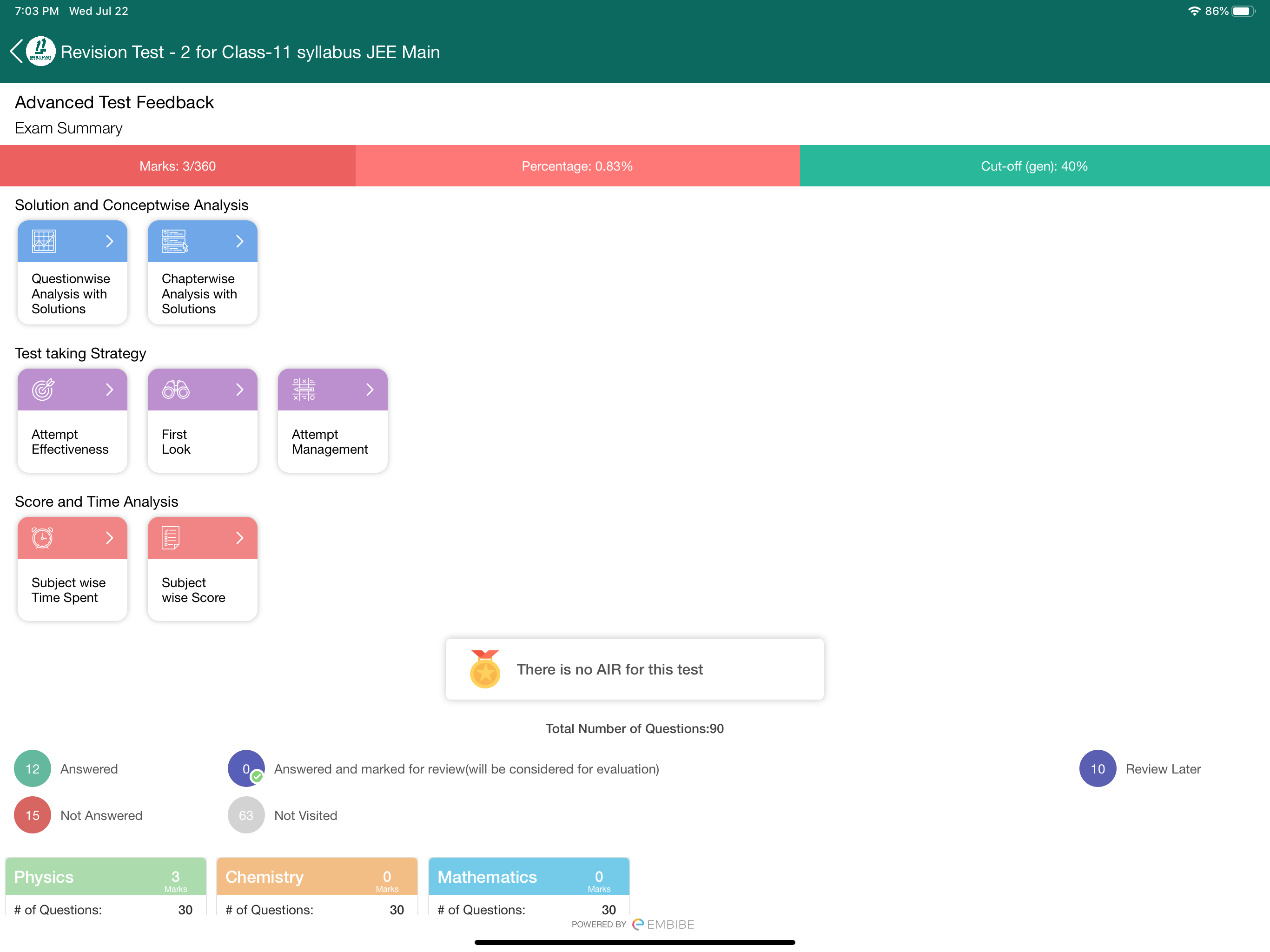The width and height of the screenshot is (1270, 952).
Task: Tap 'Advanced Test Feedback' heading
Action: 114,102
